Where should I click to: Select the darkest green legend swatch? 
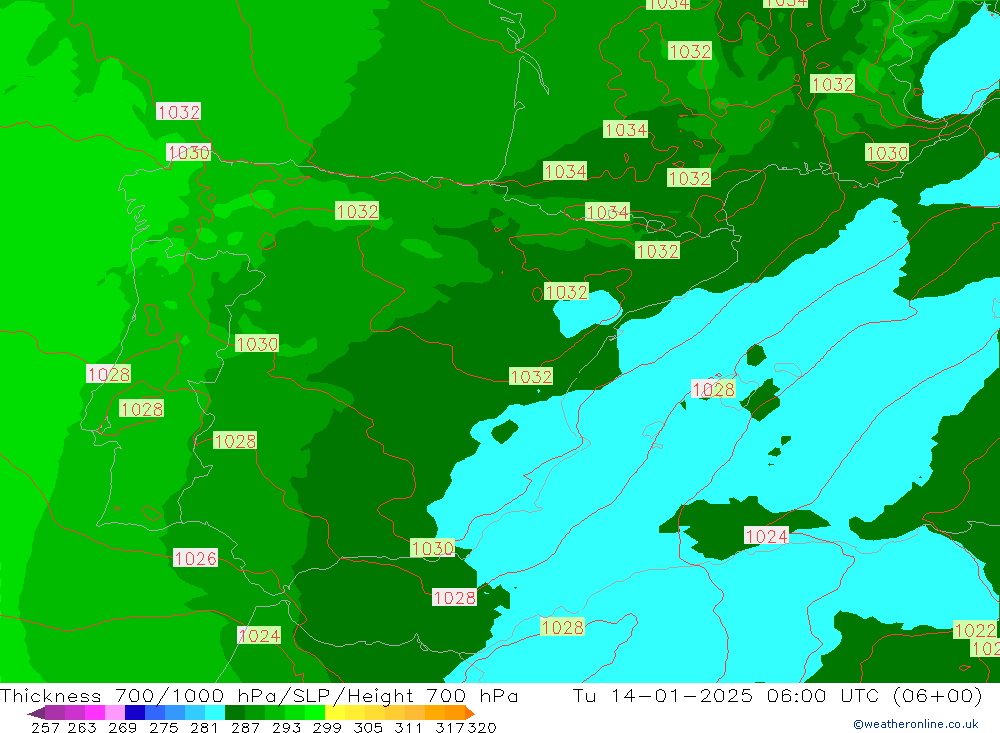coord(235,713)
